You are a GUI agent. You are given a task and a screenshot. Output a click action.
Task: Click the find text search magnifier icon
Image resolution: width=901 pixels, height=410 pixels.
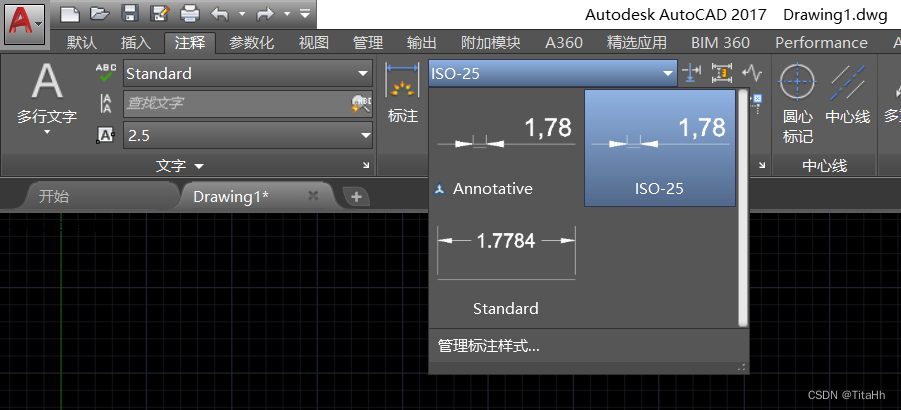pyautogui.click(x=361, y=103)
